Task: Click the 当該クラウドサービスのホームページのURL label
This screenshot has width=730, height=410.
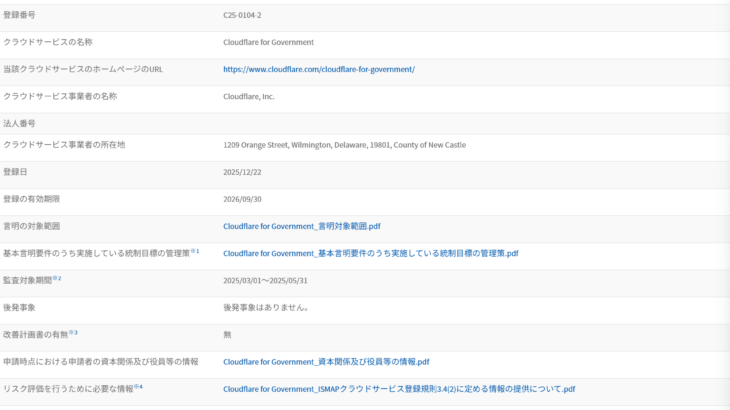Action: (x=83, y=69)
